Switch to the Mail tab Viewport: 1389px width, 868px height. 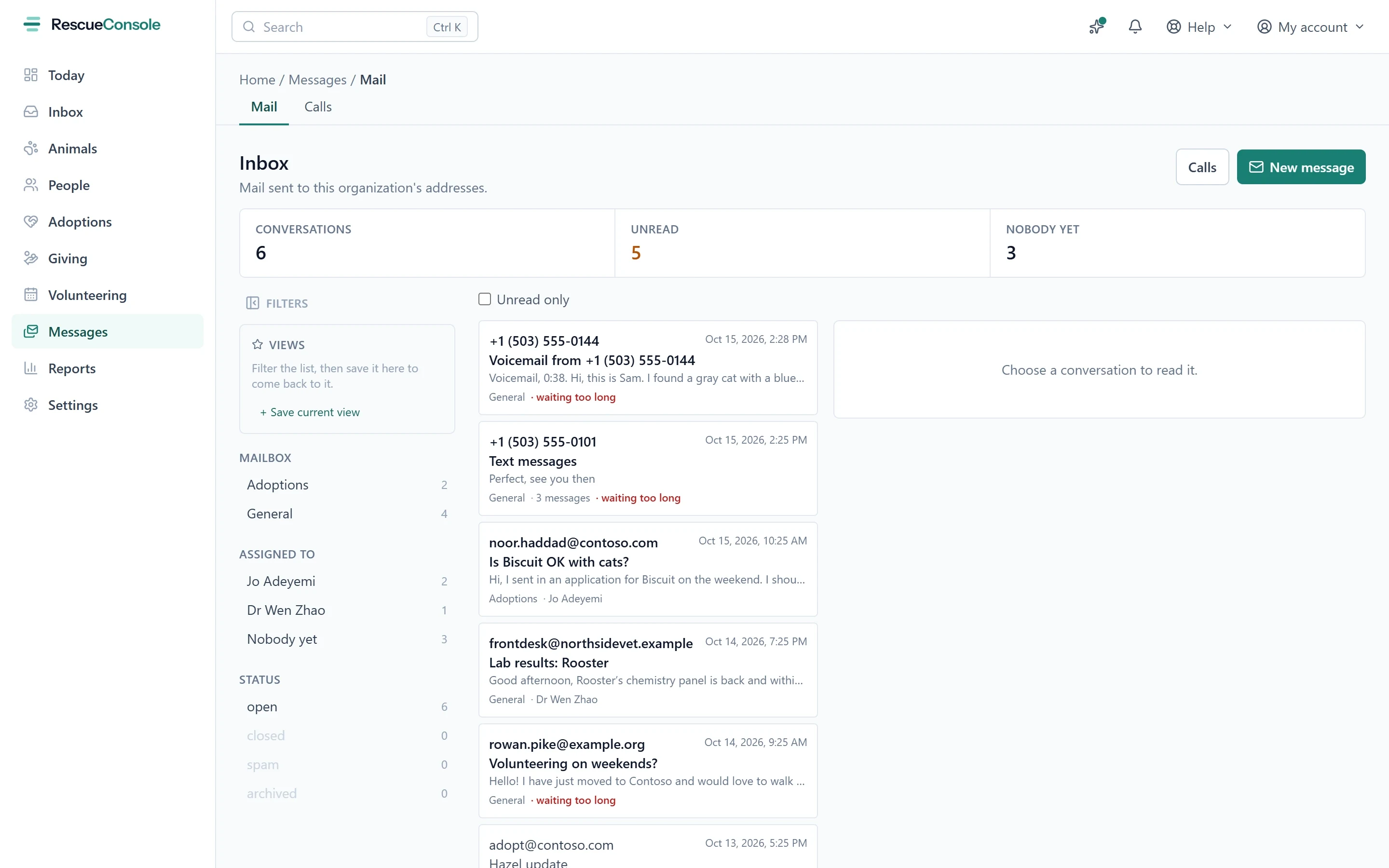tap(264, 107)
